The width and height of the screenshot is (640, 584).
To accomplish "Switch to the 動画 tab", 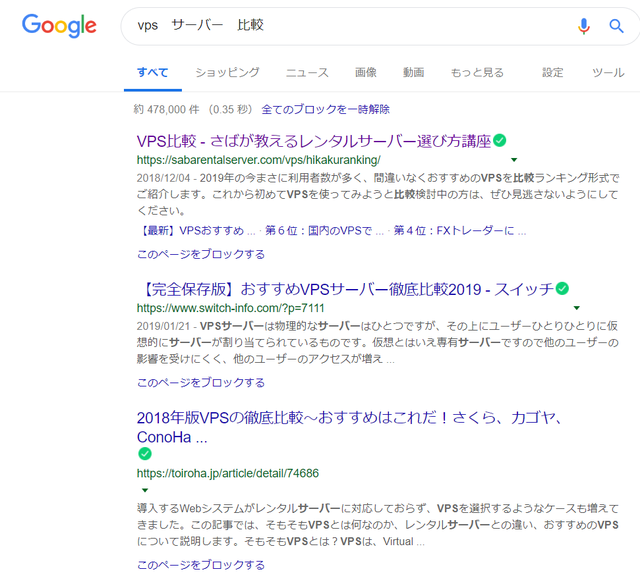I will point(413,73).
